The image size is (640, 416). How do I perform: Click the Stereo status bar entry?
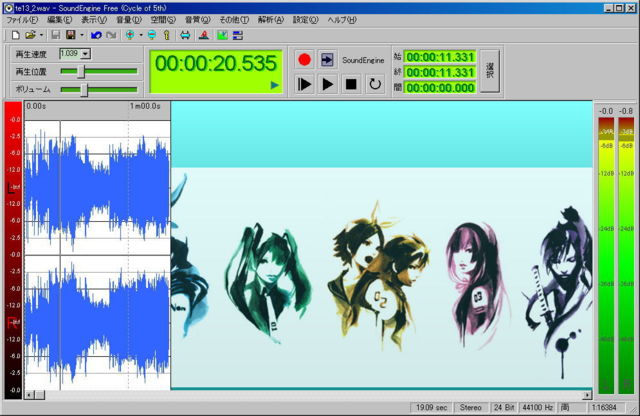click(x=471, y=407)
